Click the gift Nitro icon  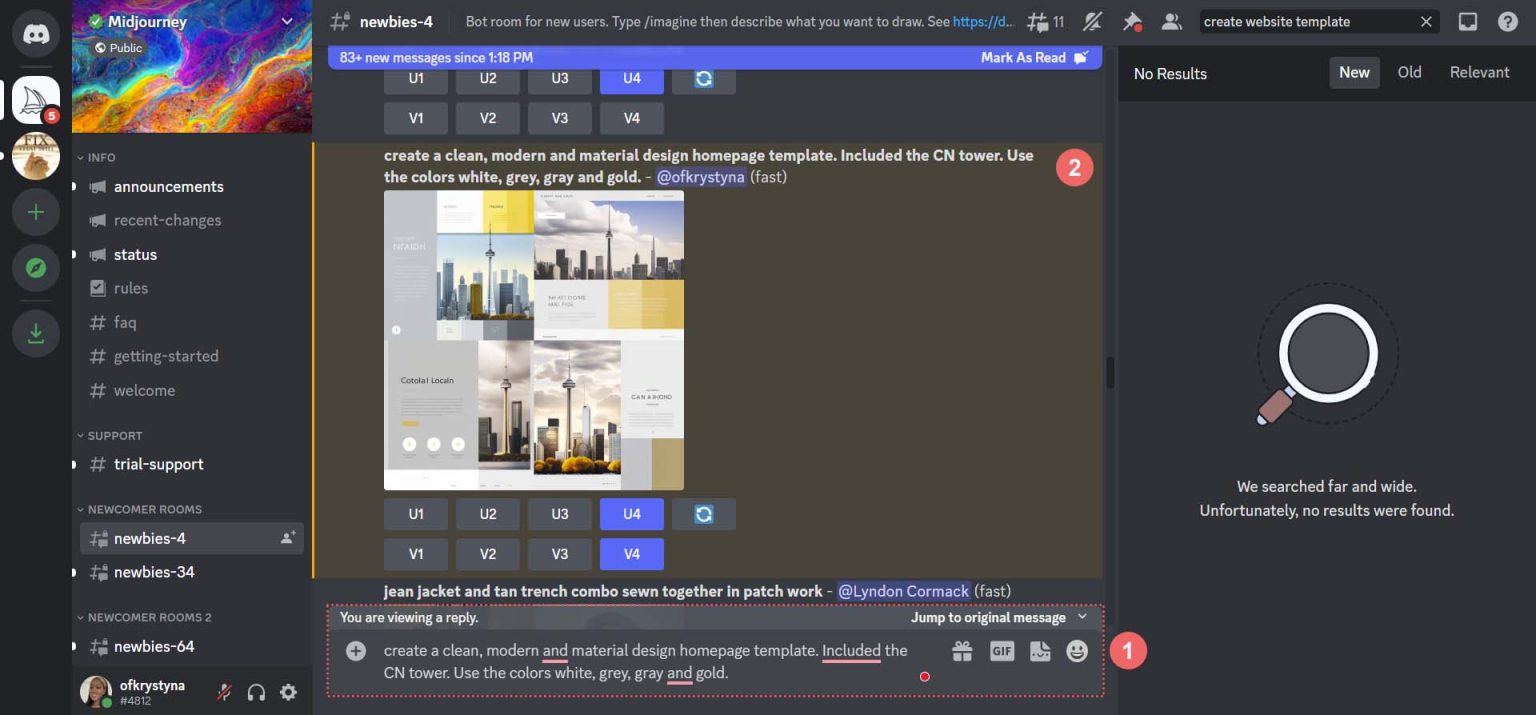click(x=962, y=650)
